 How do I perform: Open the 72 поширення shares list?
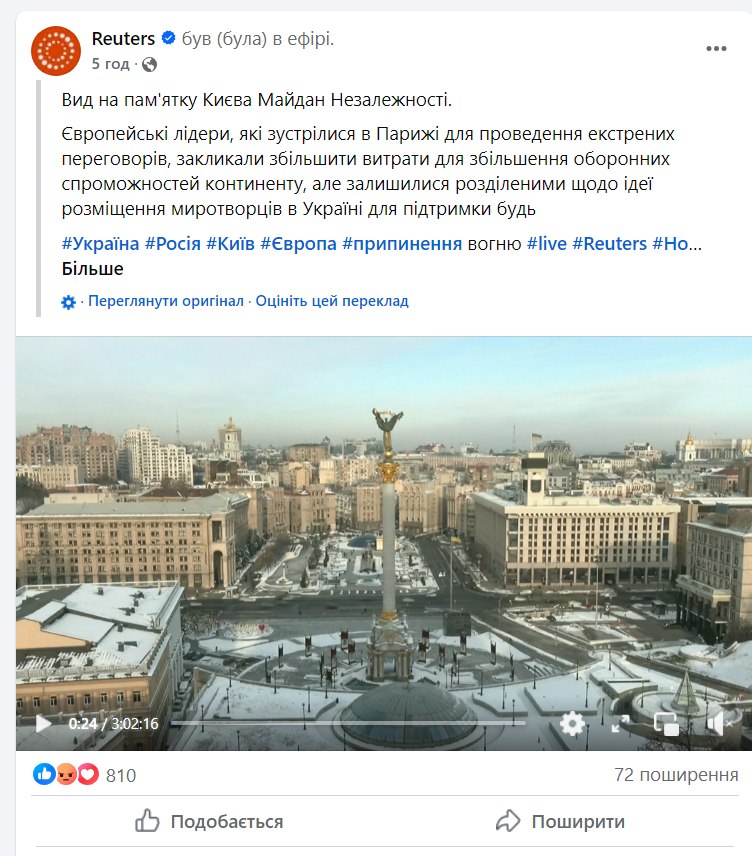coord(676,775)
